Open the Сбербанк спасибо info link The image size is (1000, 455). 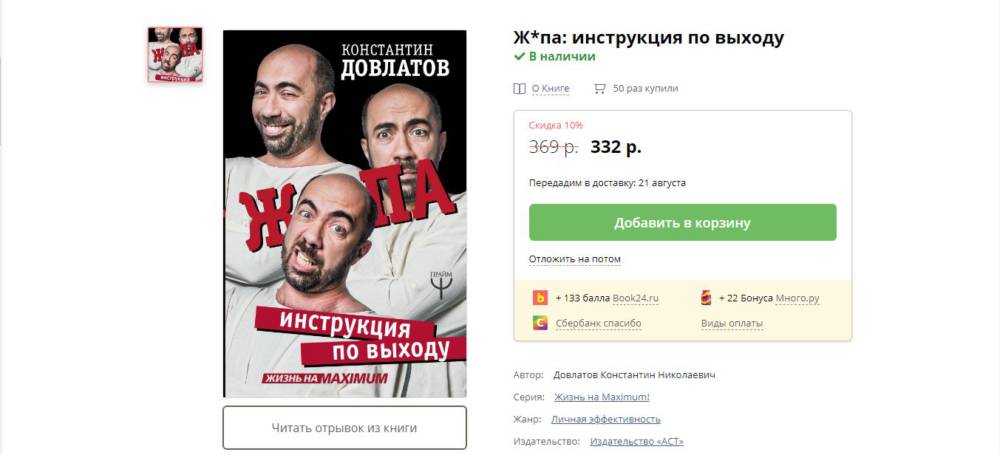598,324
